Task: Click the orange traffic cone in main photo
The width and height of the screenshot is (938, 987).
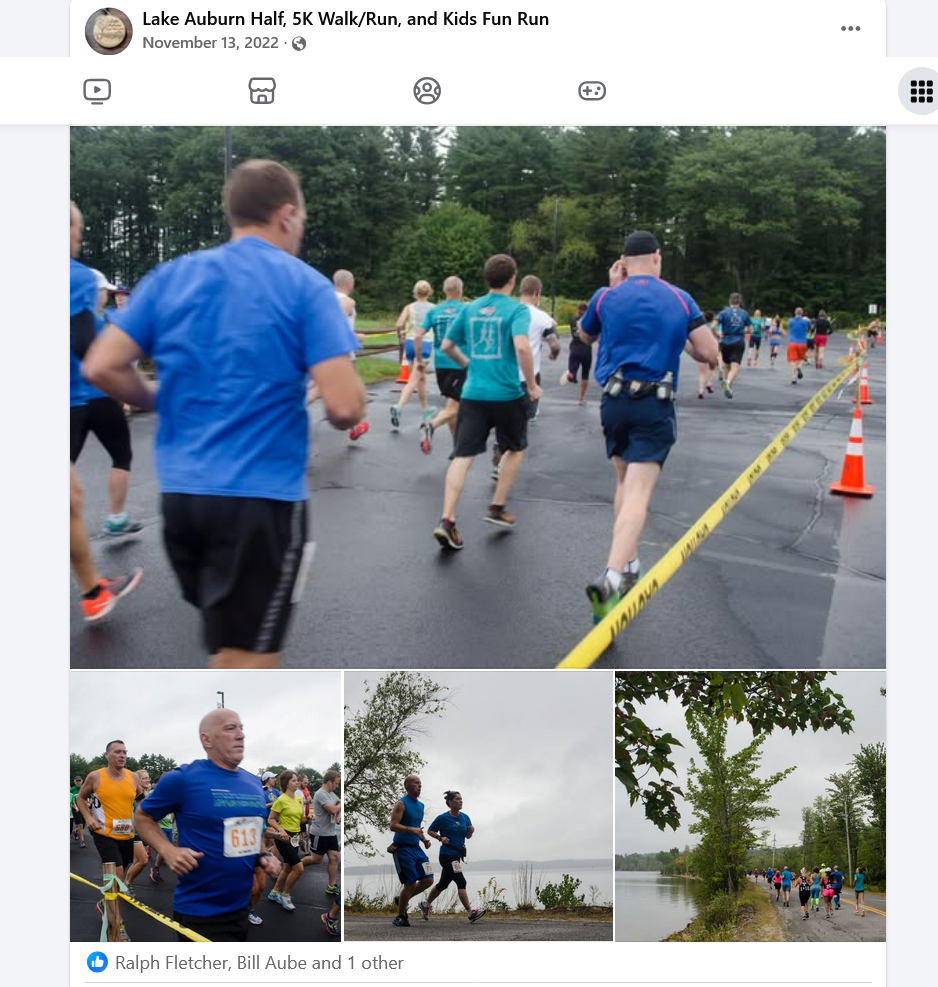Action: [852, 452]
